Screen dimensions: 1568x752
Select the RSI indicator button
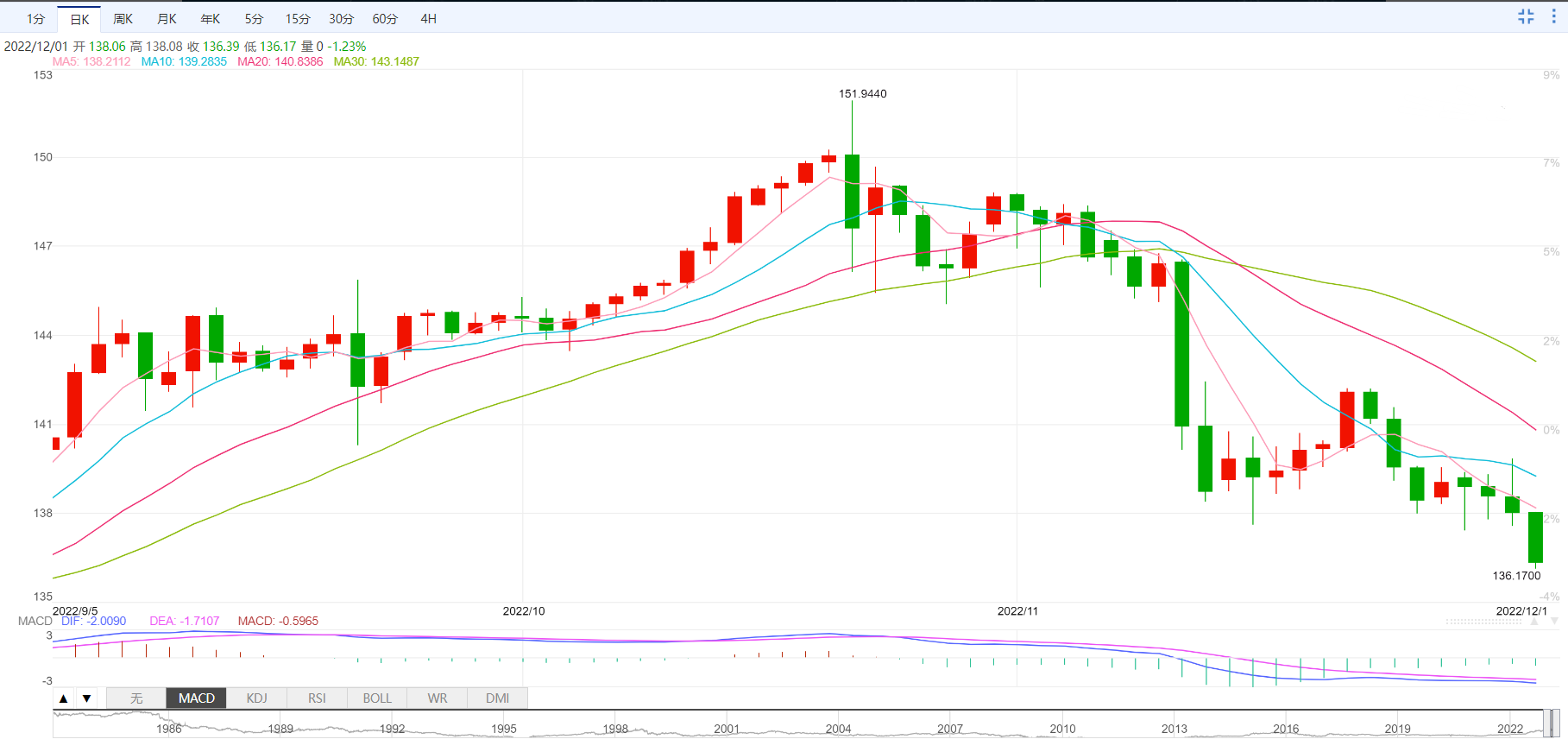tap(317, 698)
